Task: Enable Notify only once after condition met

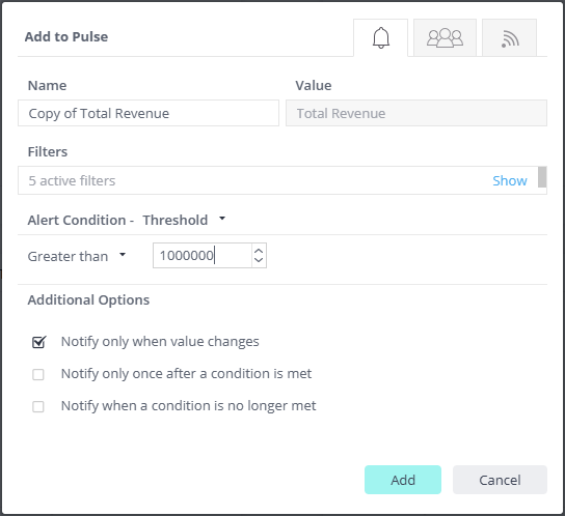Action: 38,374
